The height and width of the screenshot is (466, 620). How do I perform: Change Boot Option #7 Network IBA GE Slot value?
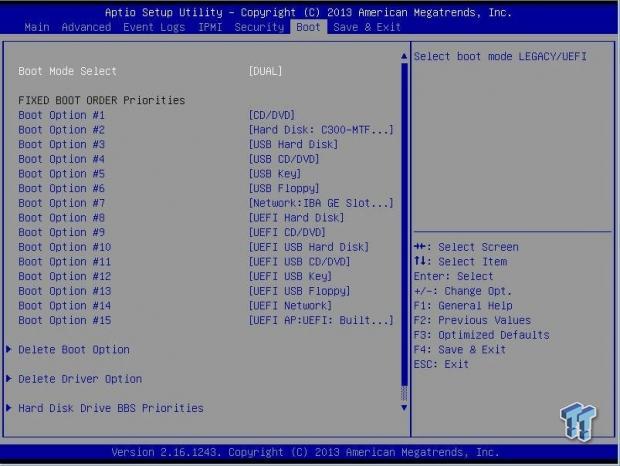pyautogui.click(x=321, y=203)
